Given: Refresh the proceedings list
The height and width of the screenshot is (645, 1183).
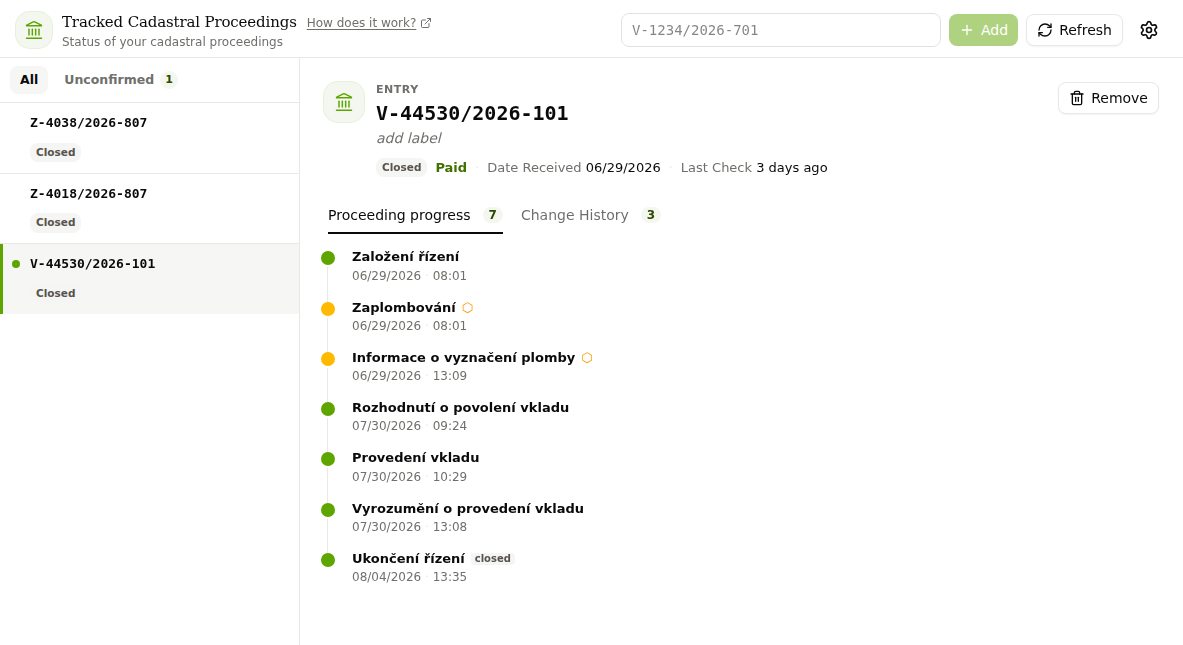Looking at the screenshot, I should click(1074, 30).
